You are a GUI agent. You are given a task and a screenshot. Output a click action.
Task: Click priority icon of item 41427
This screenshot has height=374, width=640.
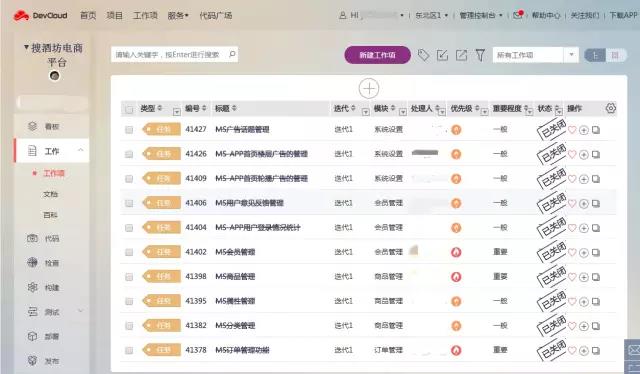[456, 130]
